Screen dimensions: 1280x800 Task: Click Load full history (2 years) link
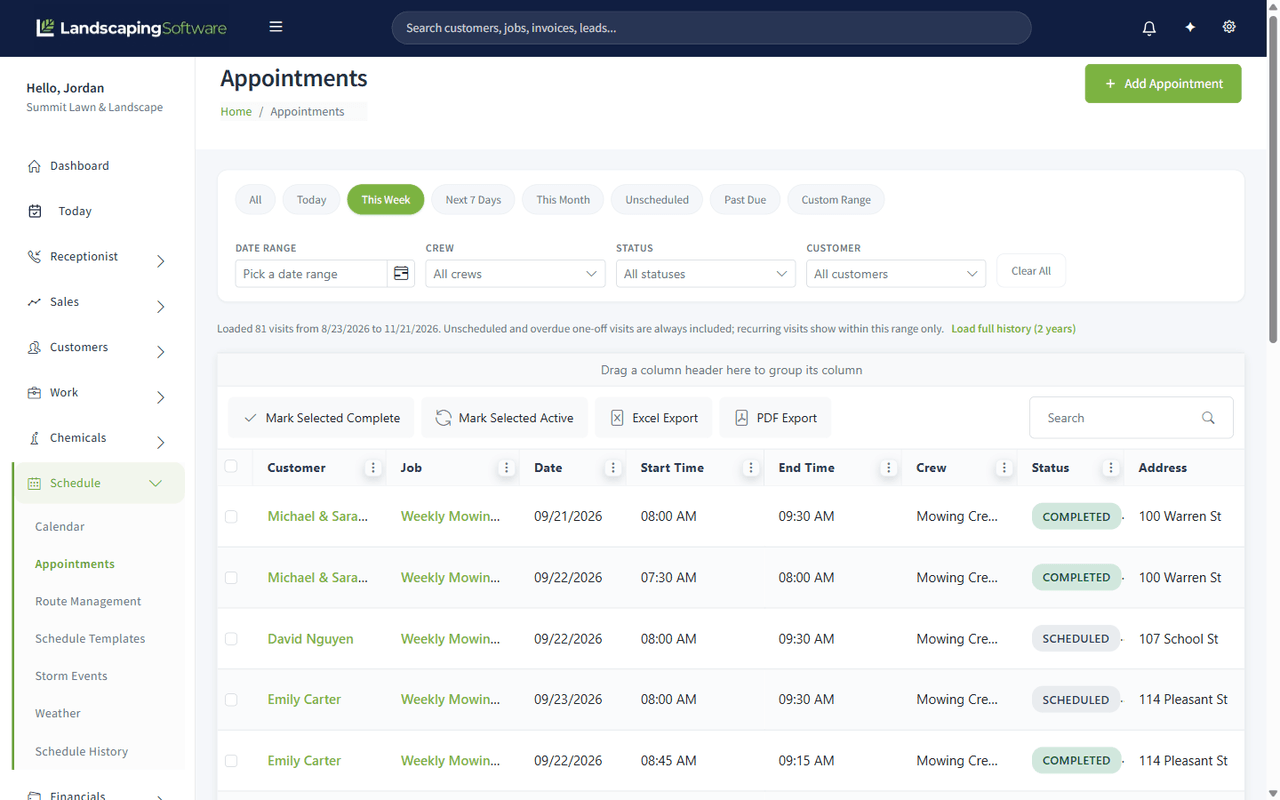click(x=1013, y=329)
